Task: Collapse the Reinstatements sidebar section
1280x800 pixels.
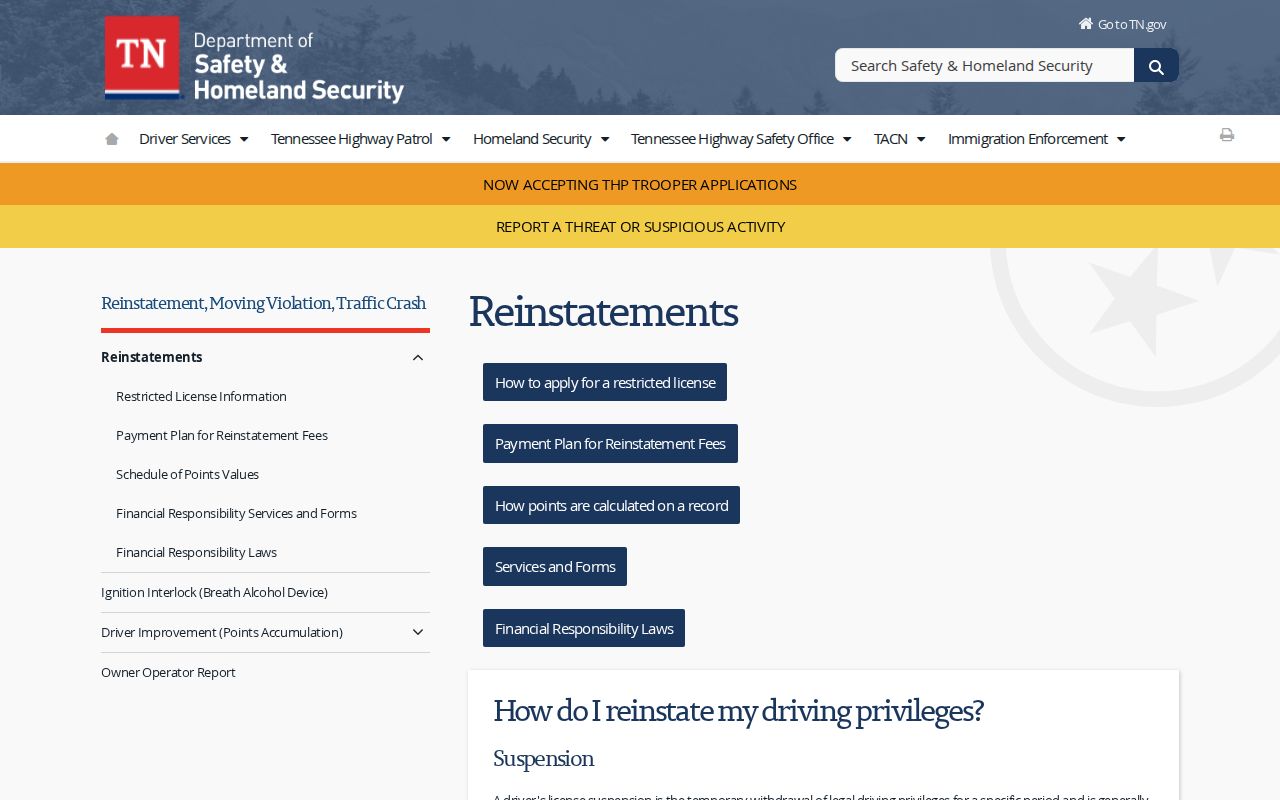Action: (418, 358)
